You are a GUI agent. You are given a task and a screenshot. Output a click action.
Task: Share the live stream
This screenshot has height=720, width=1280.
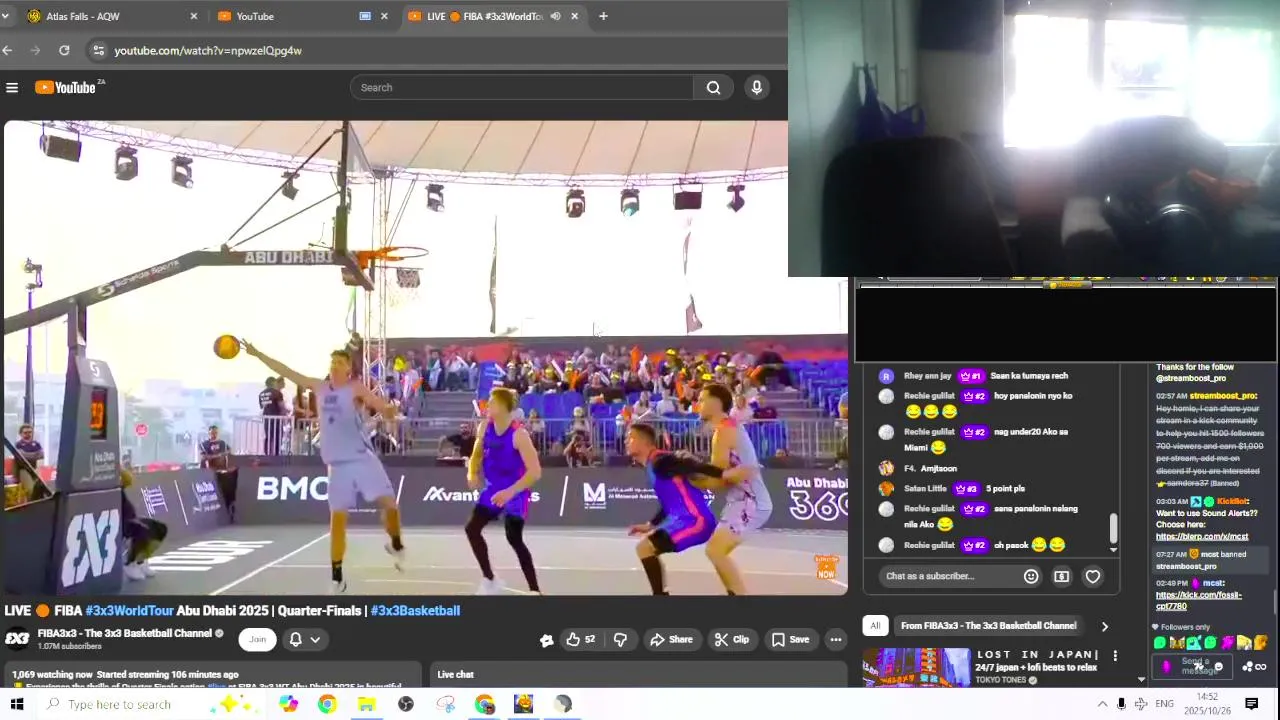[x=671, y=639]
